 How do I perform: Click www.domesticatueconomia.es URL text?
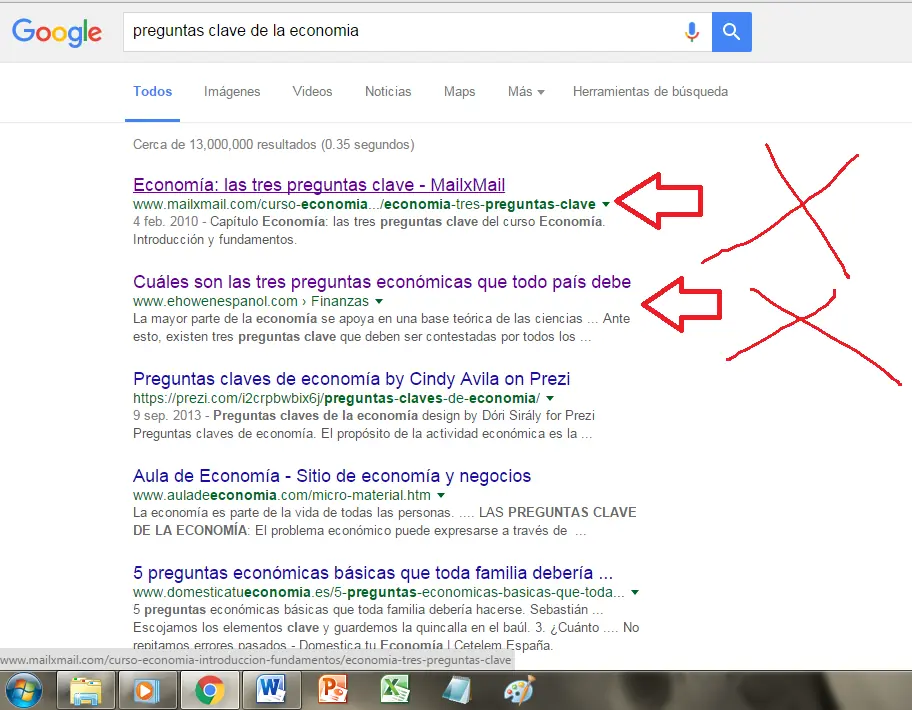(x=379, y=593)
